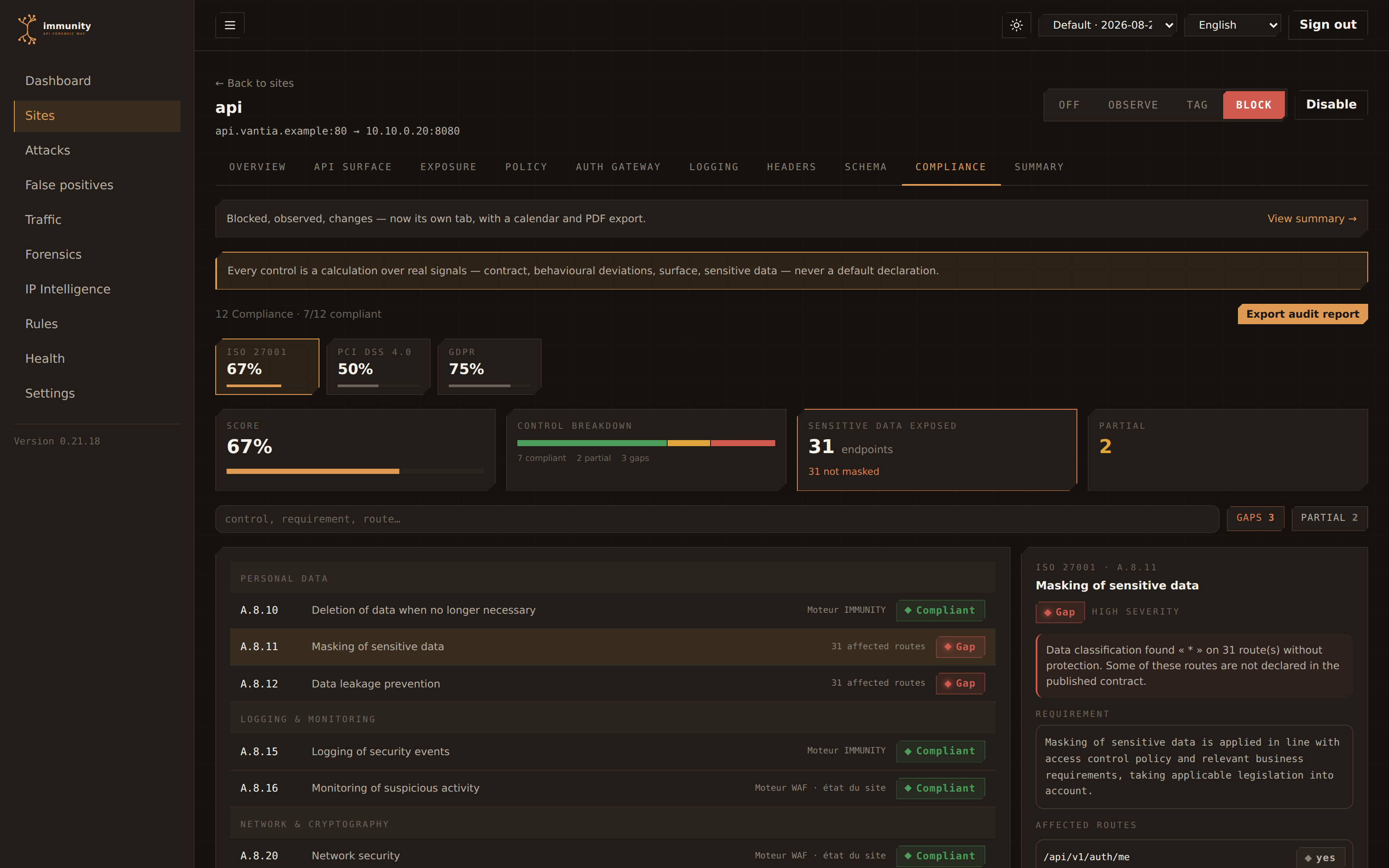Select OFF protection mode
The width and height of the screenshot is (1389, 868).
1069,105
